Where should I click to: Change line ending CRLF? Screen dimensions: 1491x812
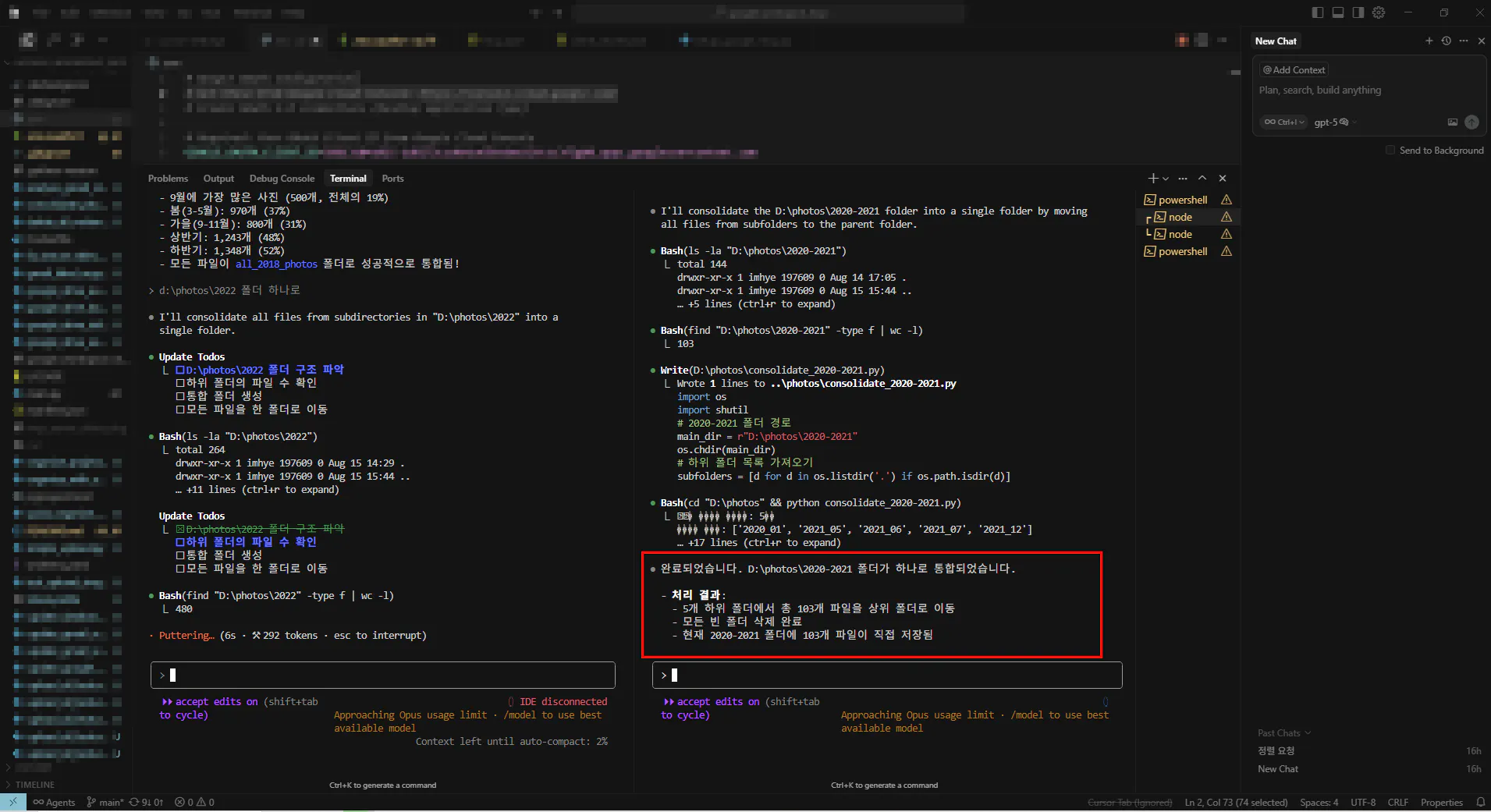1398,802
